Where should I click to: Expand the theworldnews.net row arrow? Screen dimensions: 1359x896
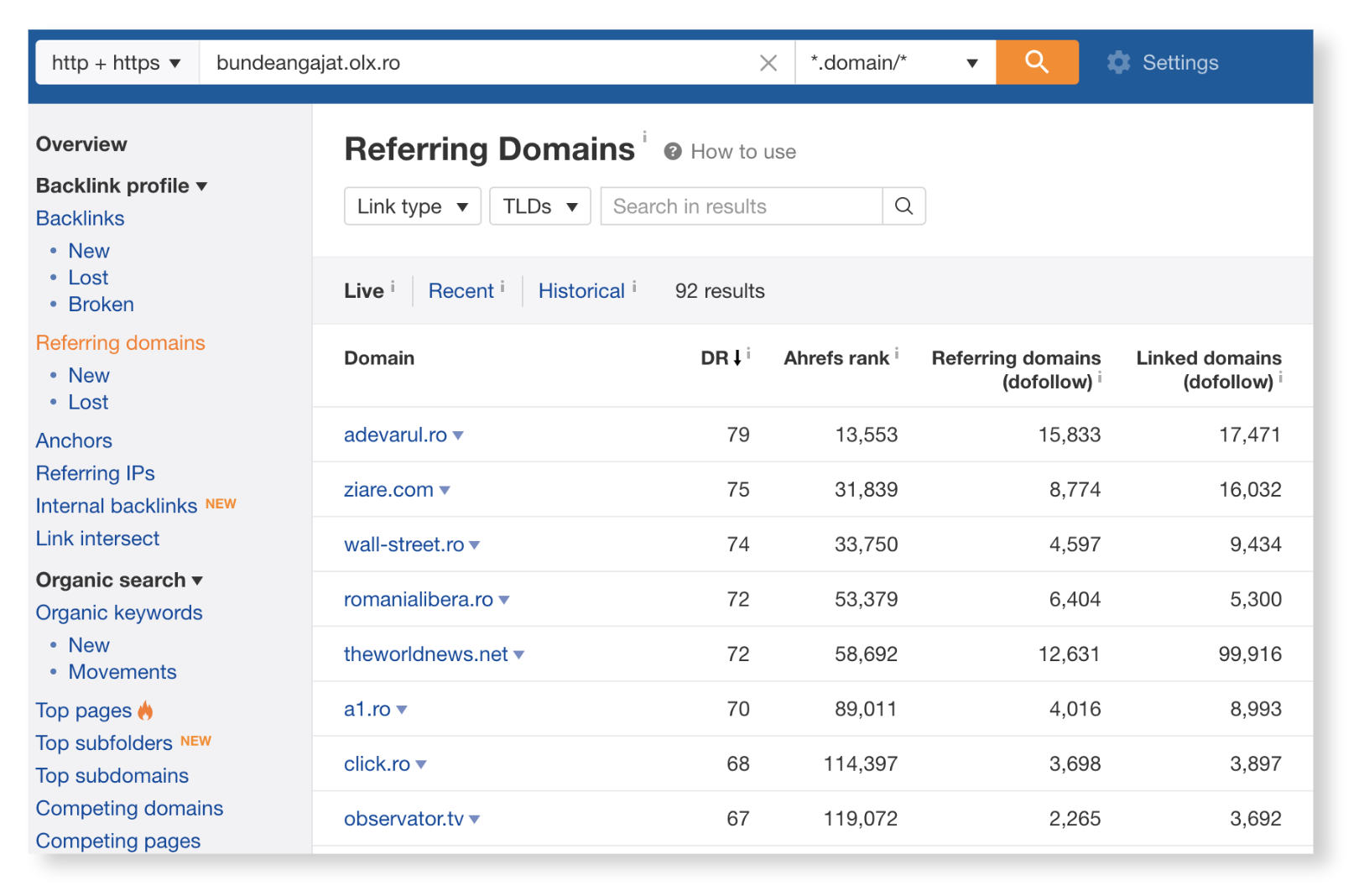(519, 654)
